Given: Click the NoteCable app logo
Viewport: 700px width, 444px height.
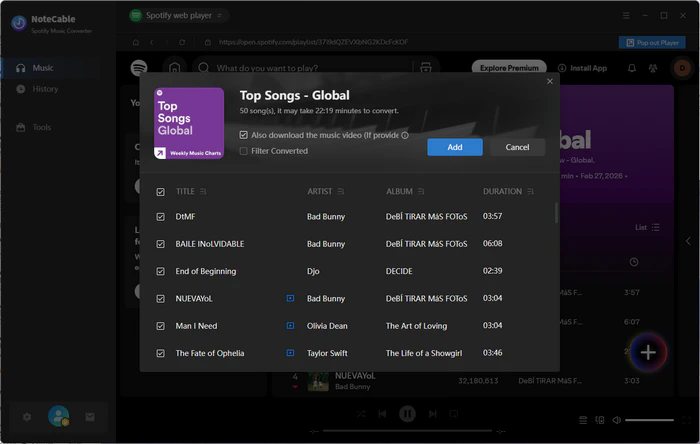Looking at the screenshot, I should (19, 23).
